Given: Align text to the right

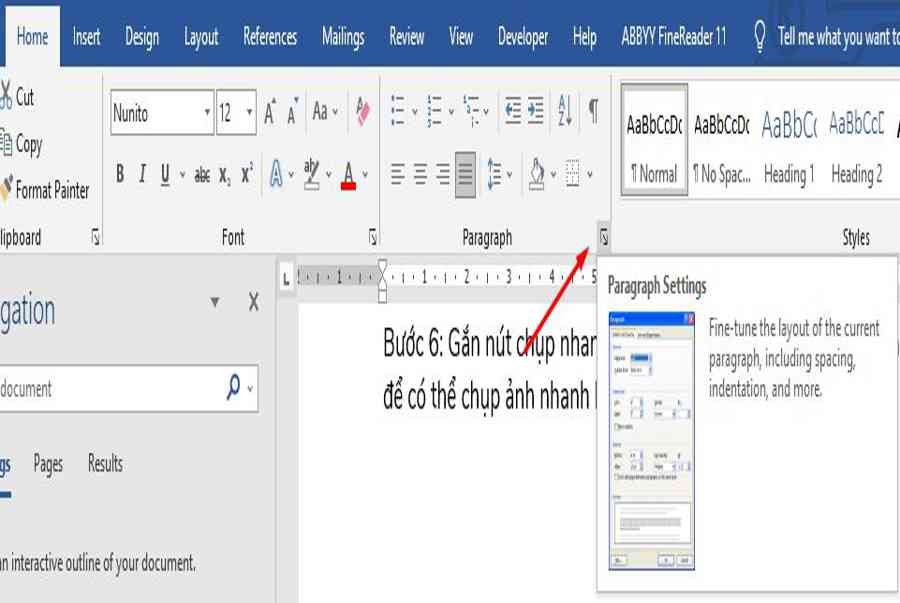Looking at the screenshot, I should click(x=443, y=173).
